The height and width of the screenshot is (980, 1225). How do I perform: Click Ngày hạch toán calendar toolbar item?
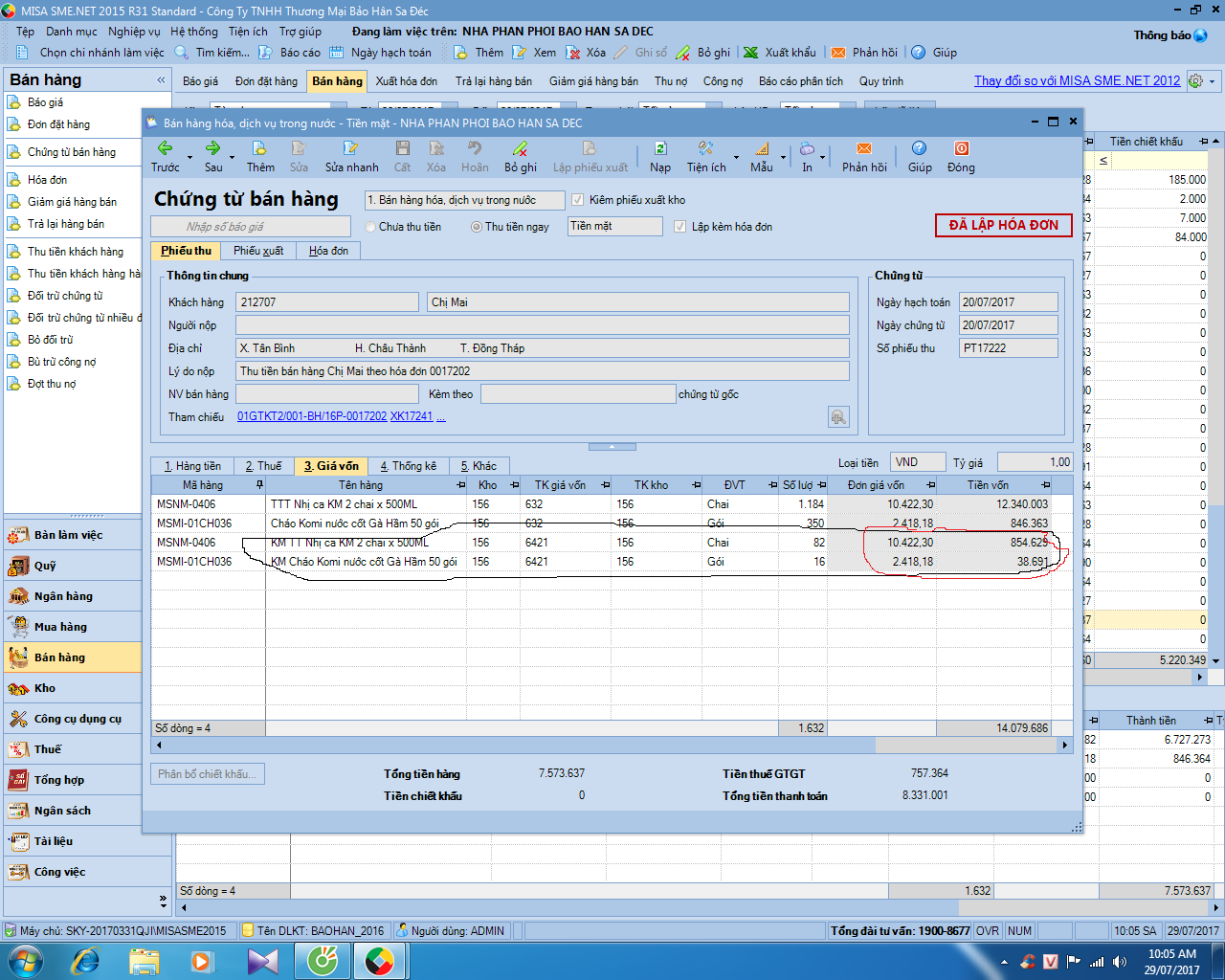pyautogui.click(x=380, y=53)
